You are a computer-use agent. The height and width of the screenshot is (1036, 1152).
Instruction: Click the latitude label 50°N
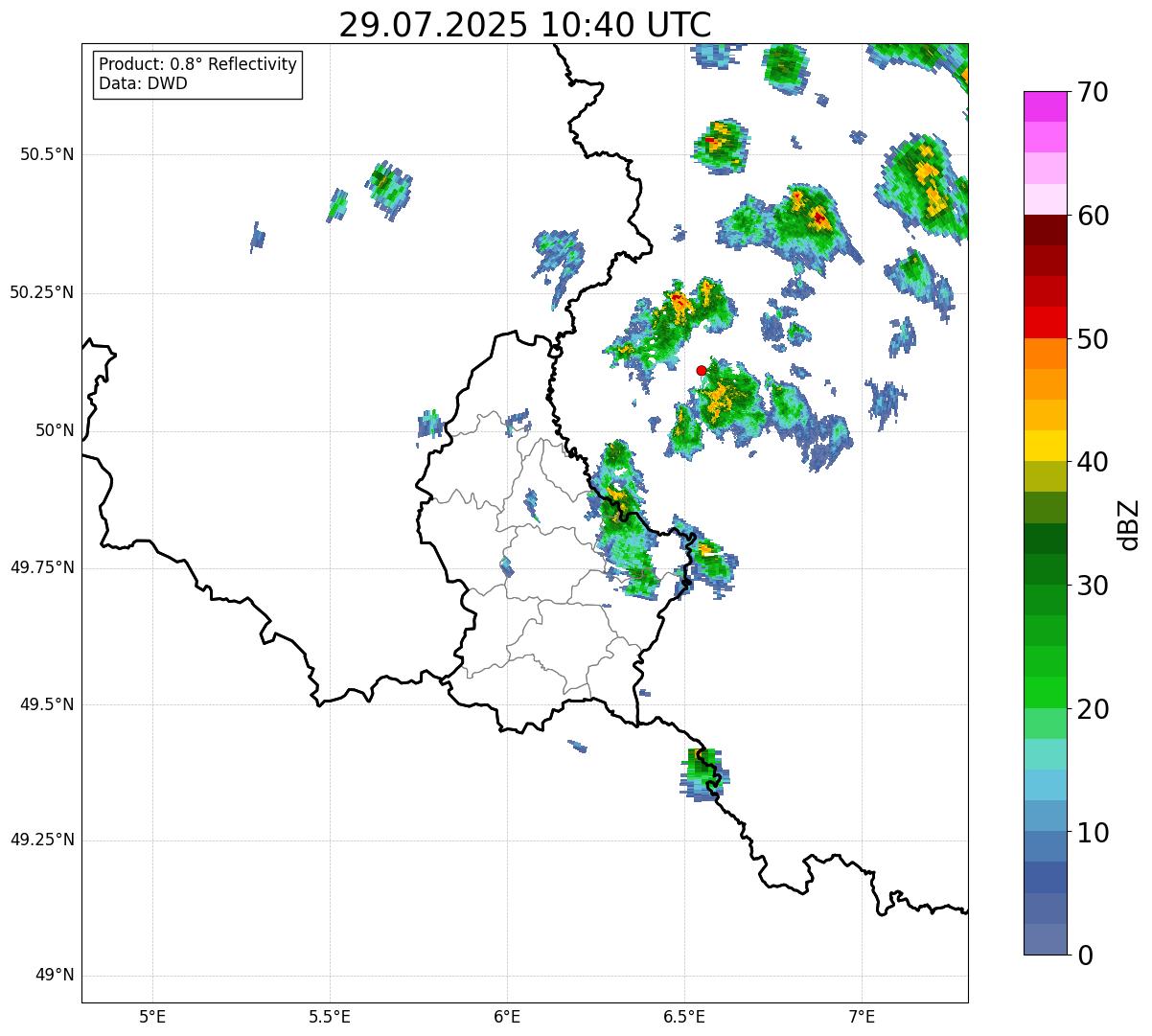[55, 430]
